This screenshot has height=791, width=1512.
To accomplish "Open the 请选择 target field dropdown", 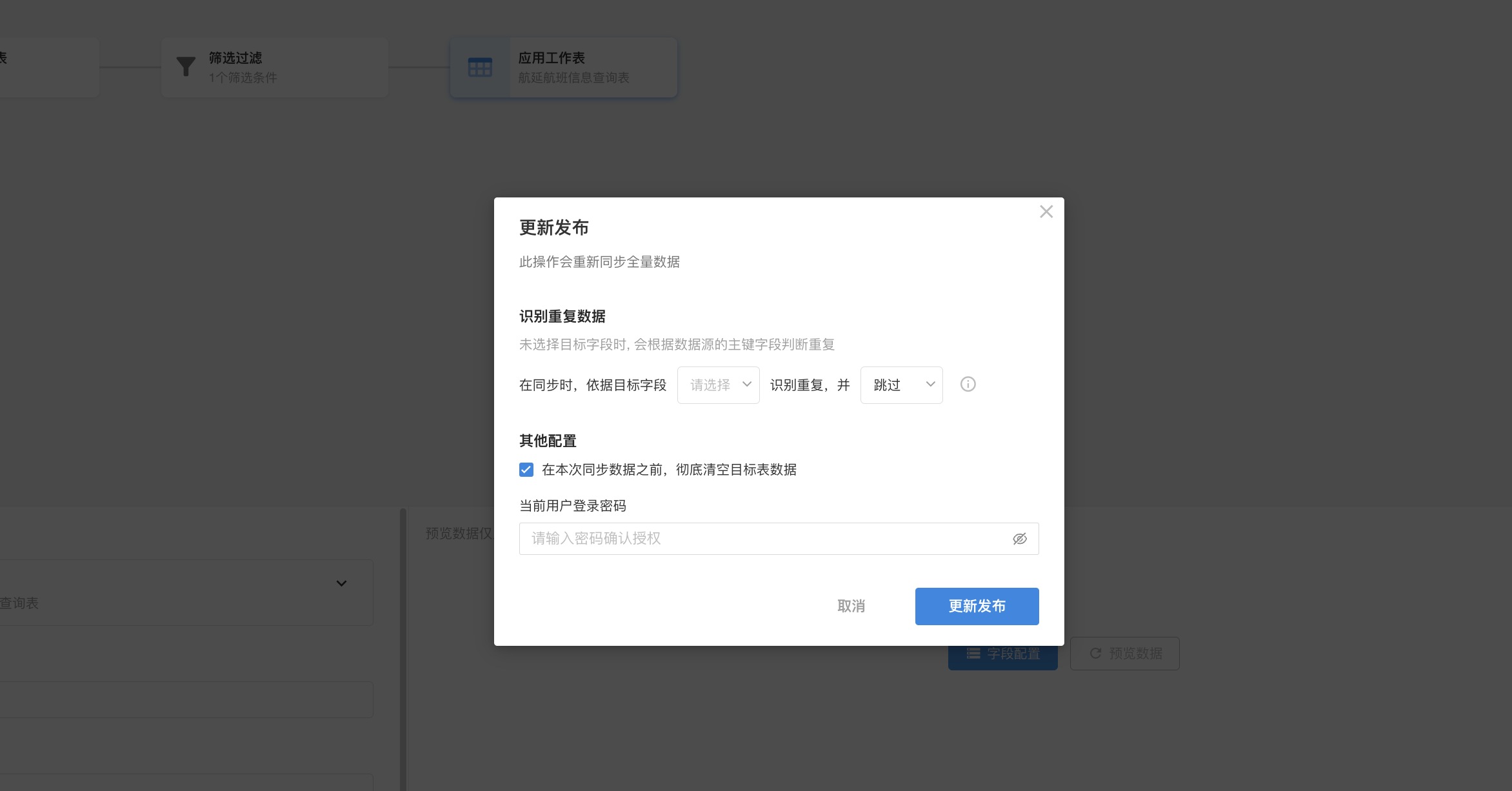I will click(718, 385).
